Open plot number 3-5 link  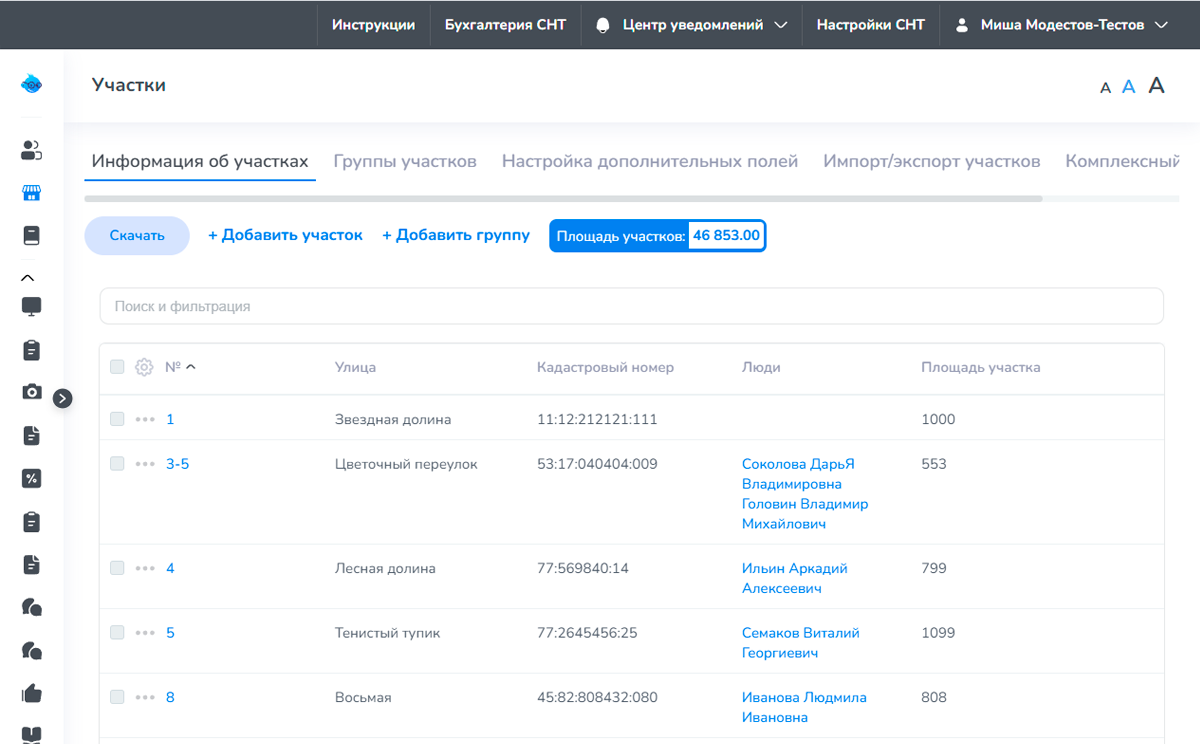(177, 464)
